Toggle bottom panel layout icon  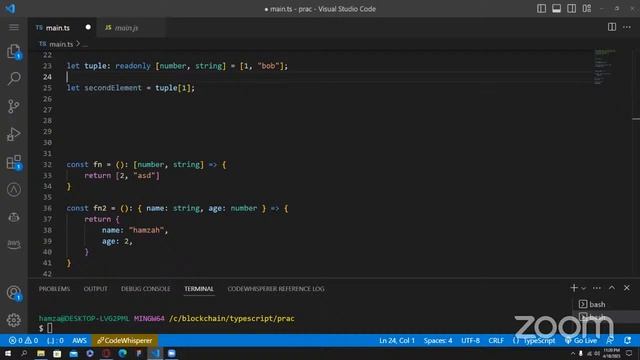point(556,9)
